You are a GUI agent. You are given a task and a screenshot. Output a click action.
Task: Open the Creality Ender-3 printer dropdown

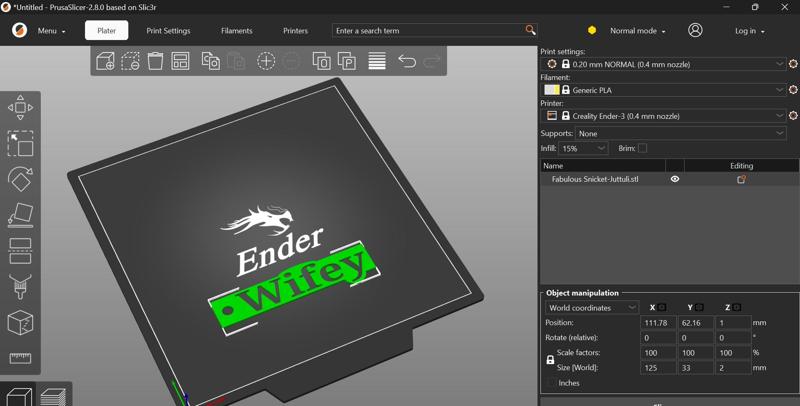pyautogui.click(x=664, y=116)
